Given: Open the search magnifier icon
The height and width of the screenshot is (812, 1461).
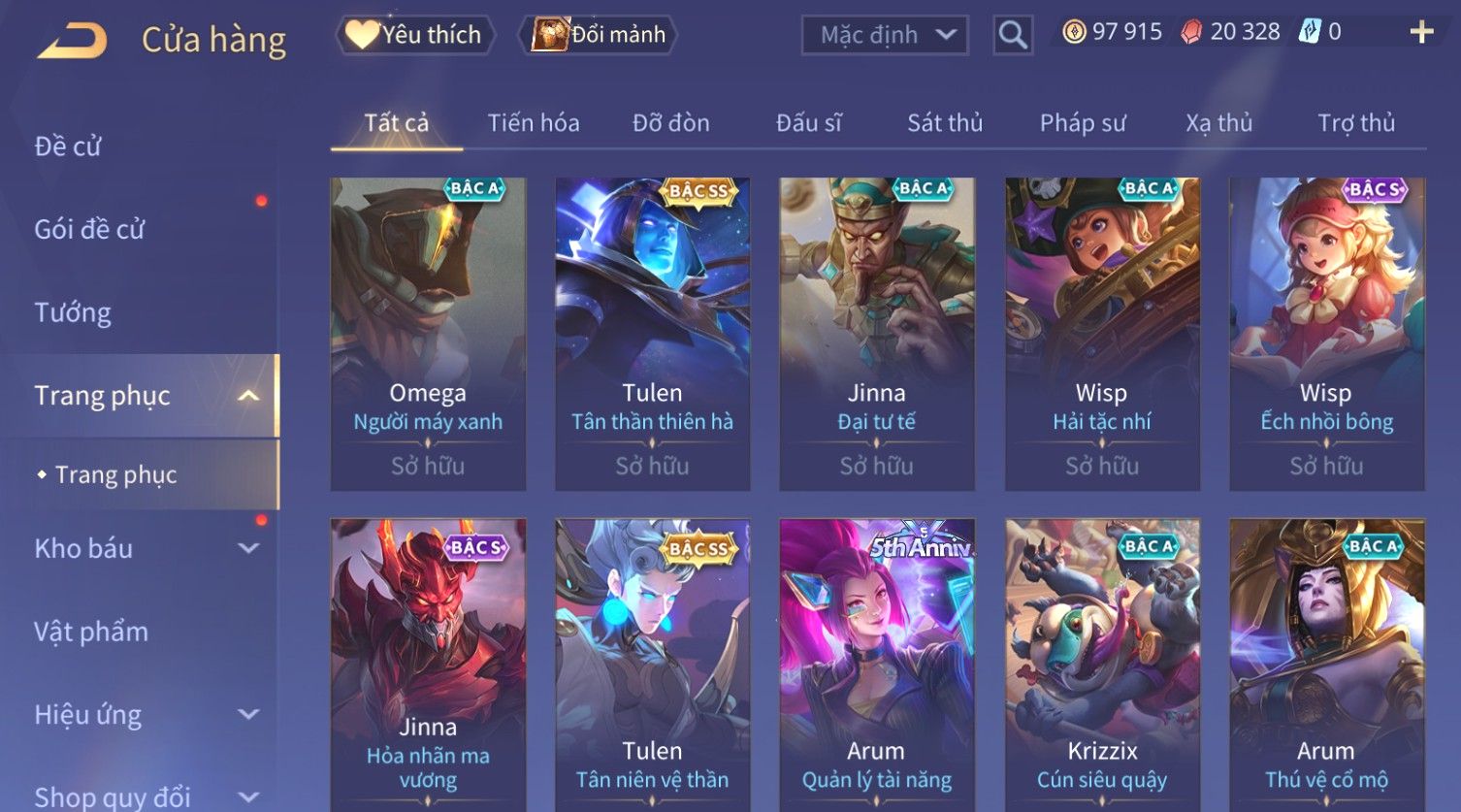Looking at the screenshot, I should coord(1013,35).
